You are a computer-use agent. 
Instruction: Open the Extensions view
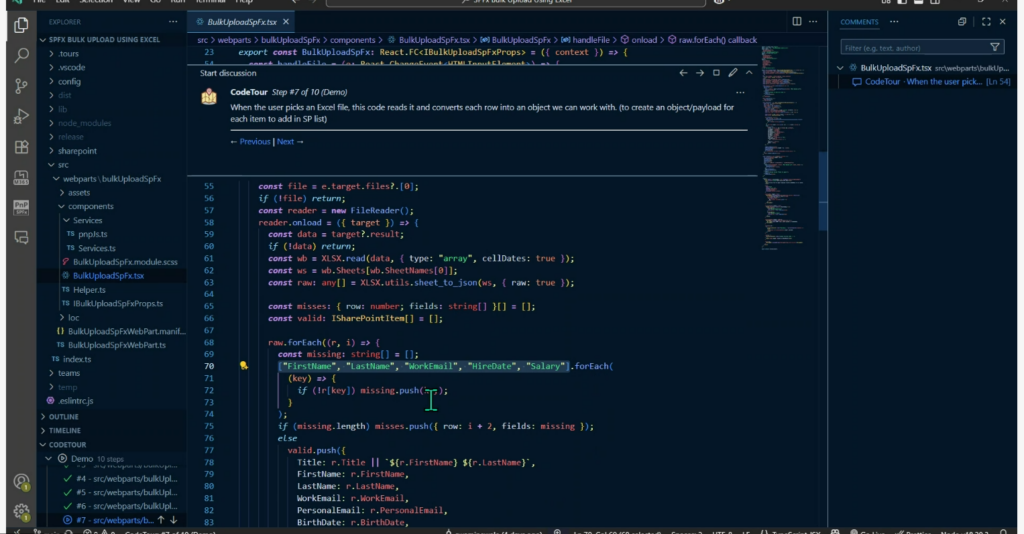(22, 147)
